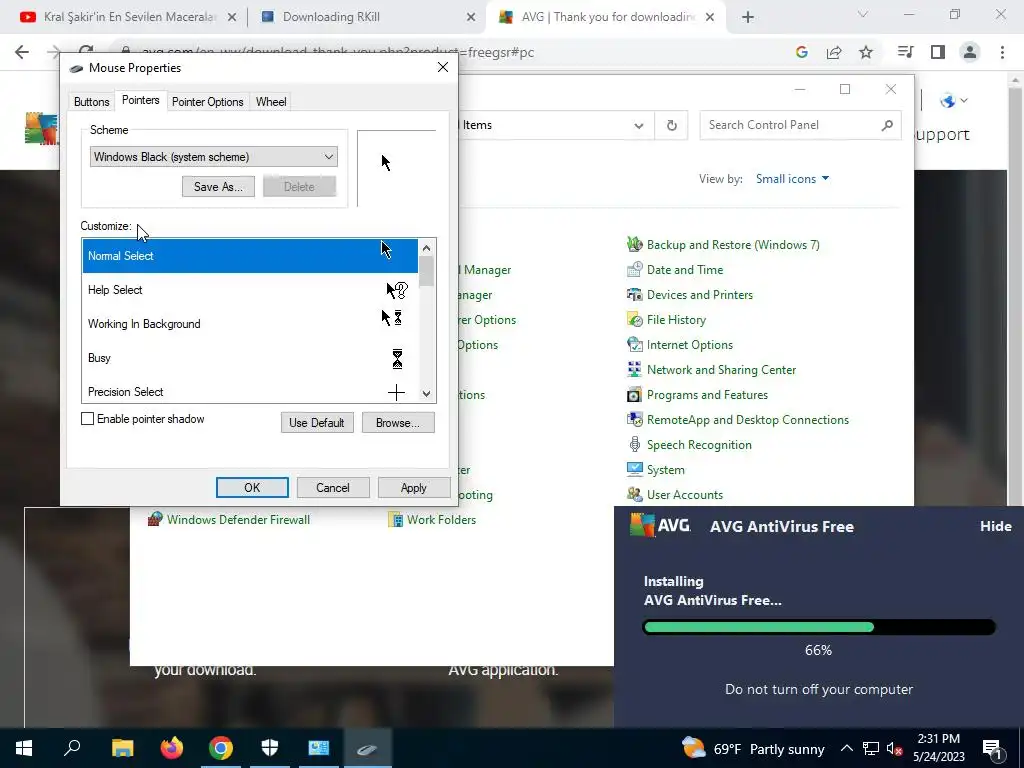Click Use Default button
The image size is (1024, 768).
click(317, 423)
